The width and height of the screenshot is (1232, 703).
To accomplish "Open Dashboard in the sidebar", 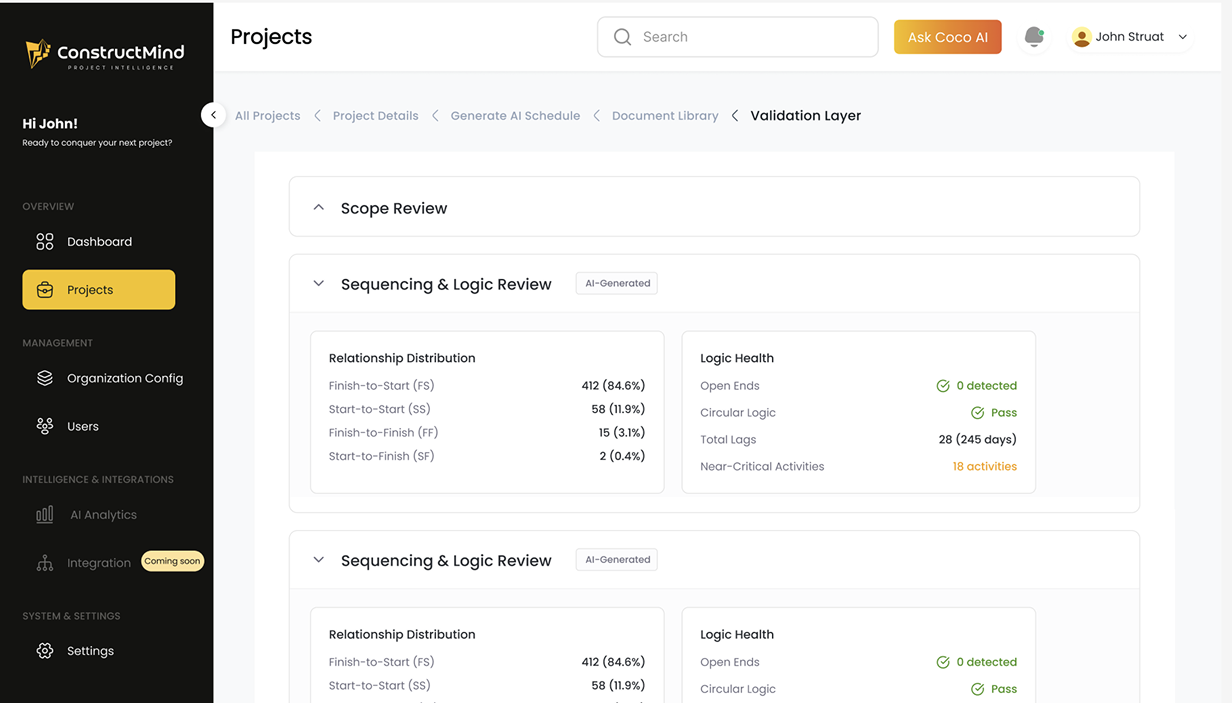I will (99, 242).
